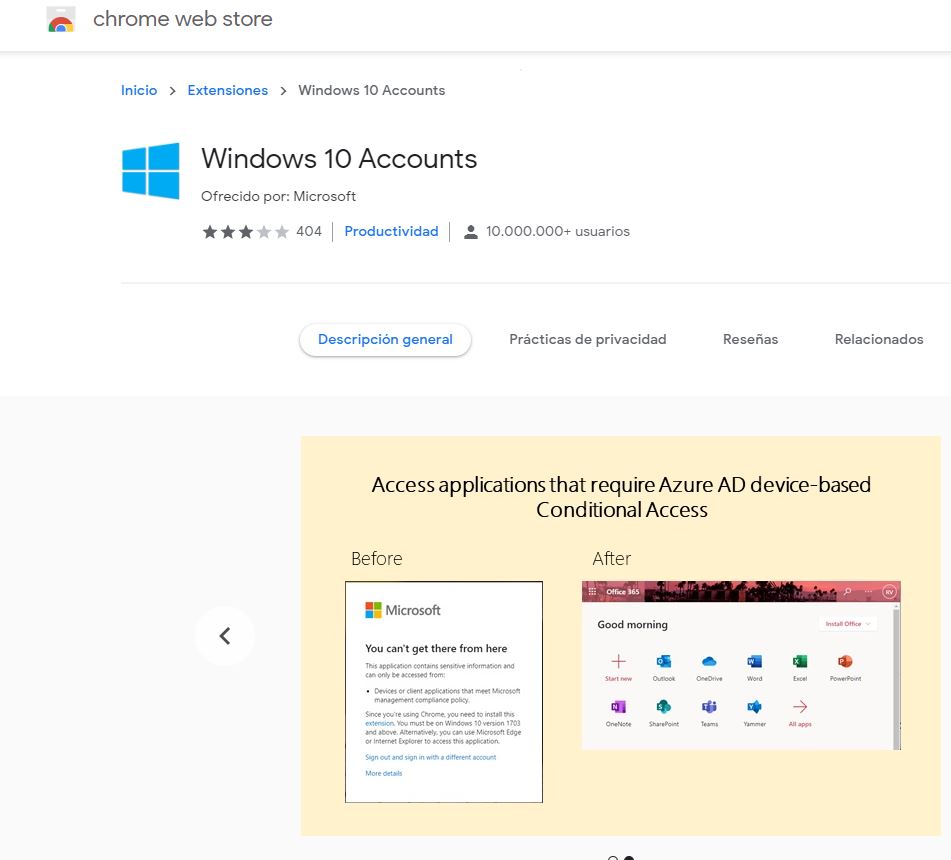Click 'Ofrecido por: Microsoft' text
The height and width of the screenshot is (860, 951).
(x=278, y=197)
